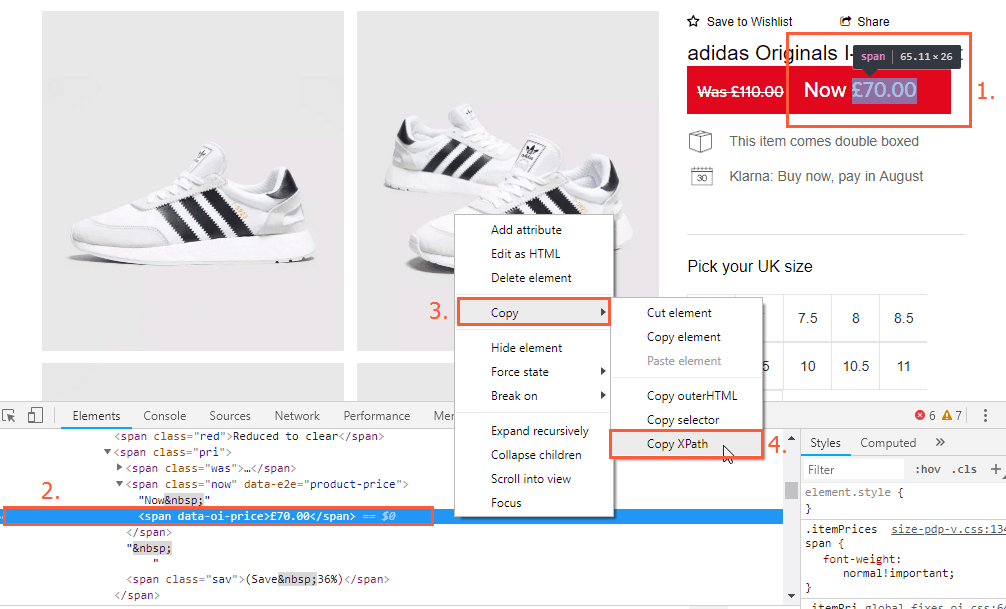Collapse the span class now node
The height and width of the screenshot is (609, 1006).
point(119,484)
